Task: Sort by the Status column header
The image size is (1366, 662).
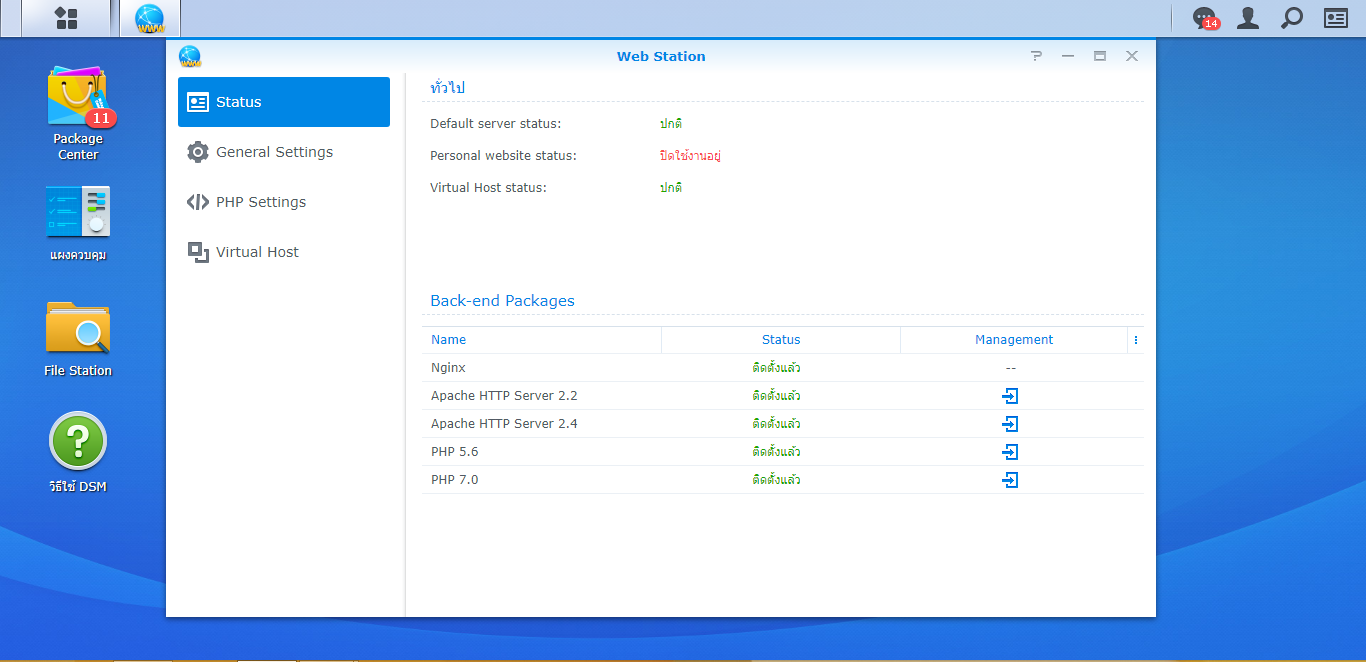Action: pyautogui.click(x=781, y=340)
